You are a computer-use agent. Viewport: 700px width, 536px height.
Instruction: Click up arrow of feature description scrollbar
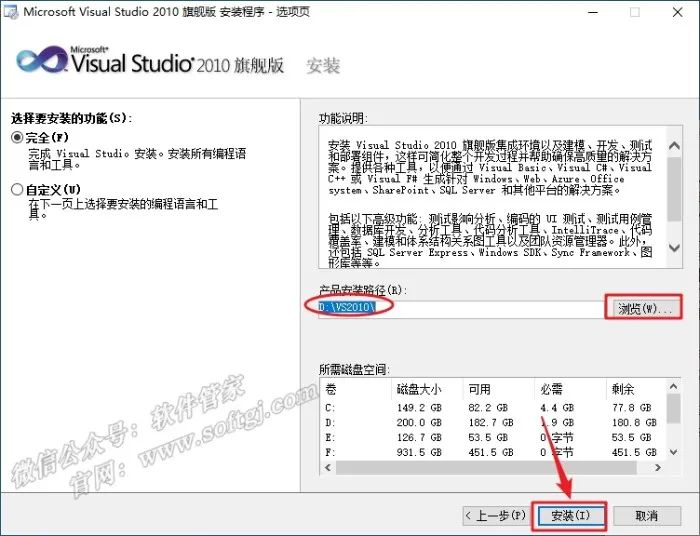coord(674,145)
